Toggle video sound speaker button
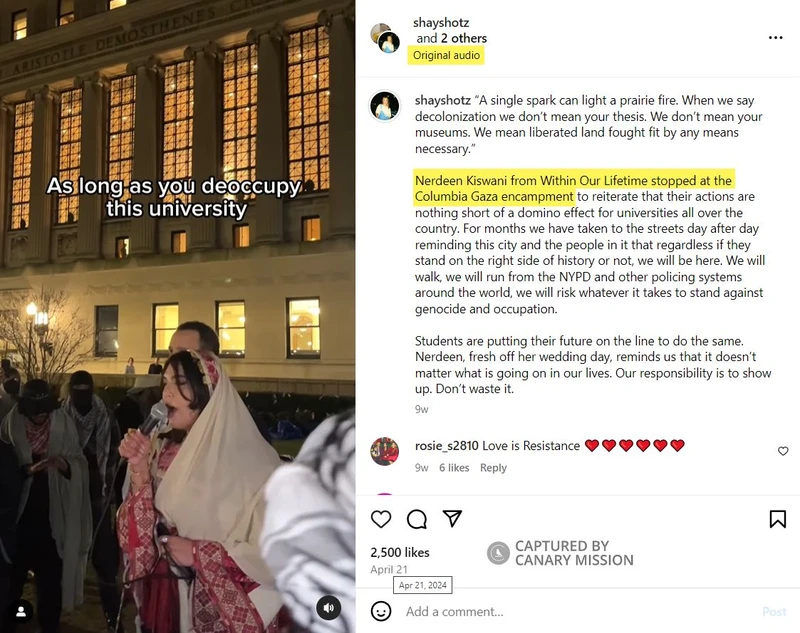 pos(329,608)
